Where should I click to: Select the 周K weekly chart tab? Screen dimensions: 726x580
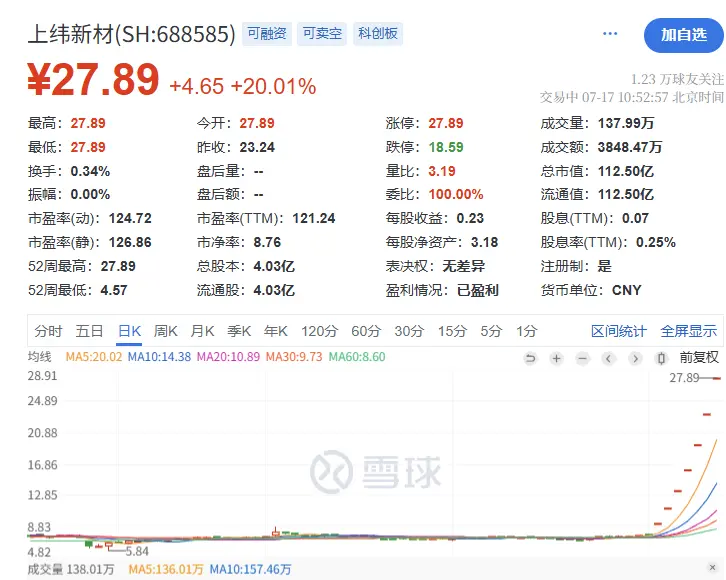coord(166,331)
